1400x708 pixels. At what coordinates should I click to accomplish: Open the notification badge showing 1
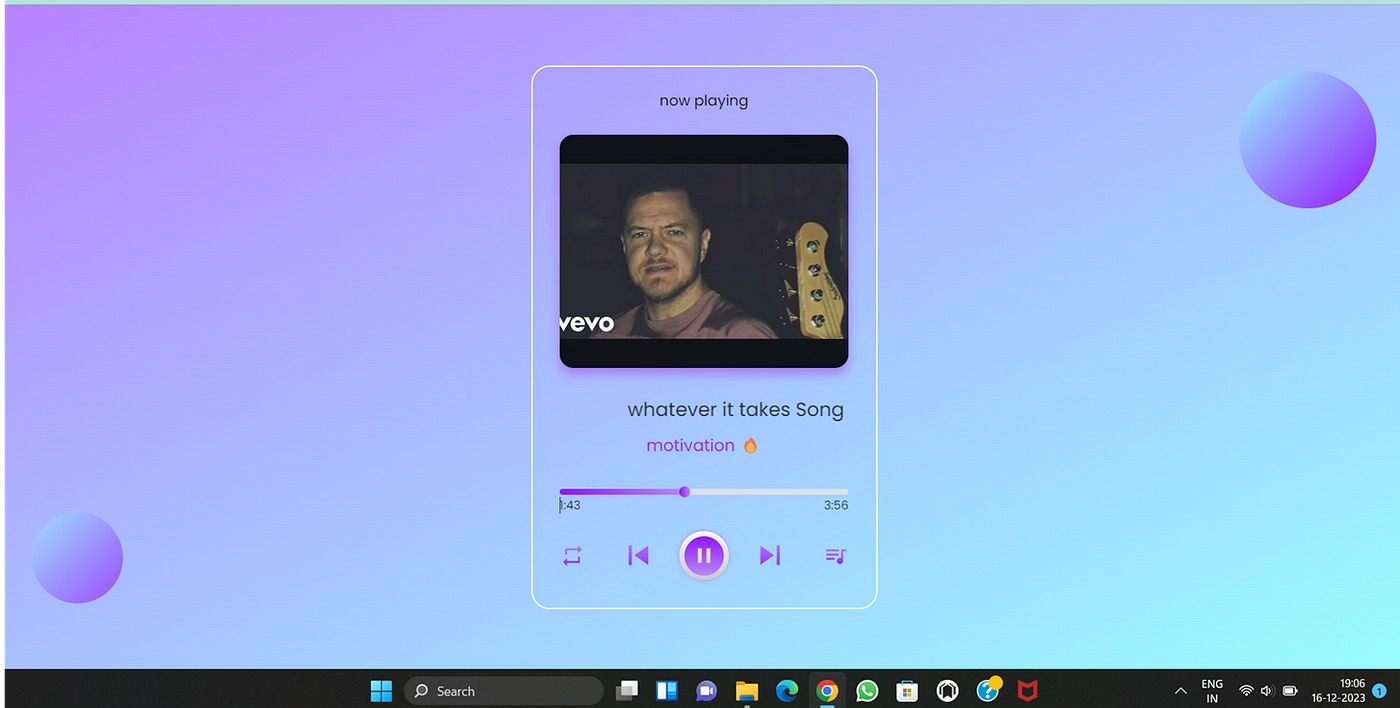1380,691
